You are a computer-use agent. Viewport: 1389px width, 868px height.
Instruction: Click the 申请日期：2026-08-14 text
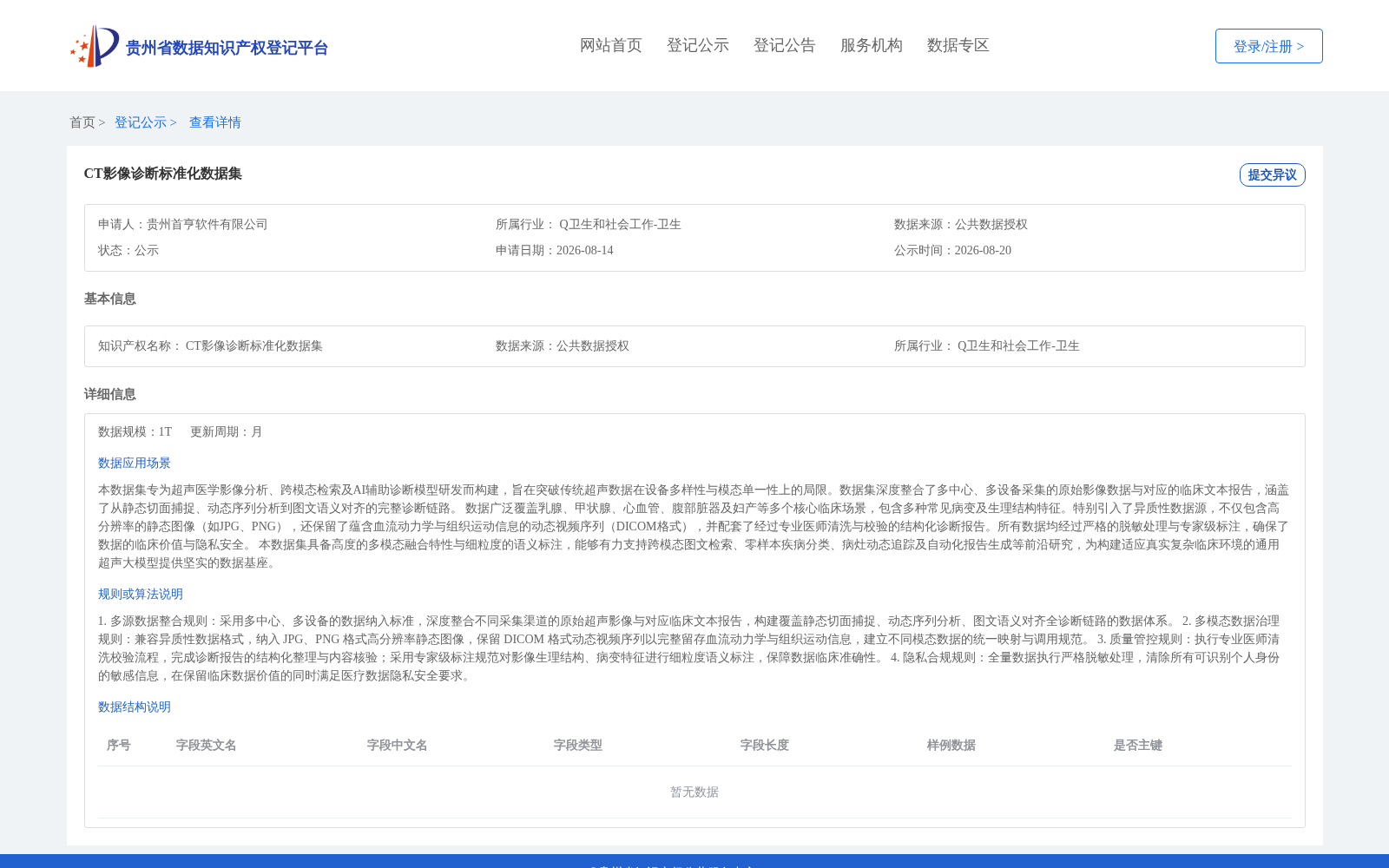click(555, 251)
